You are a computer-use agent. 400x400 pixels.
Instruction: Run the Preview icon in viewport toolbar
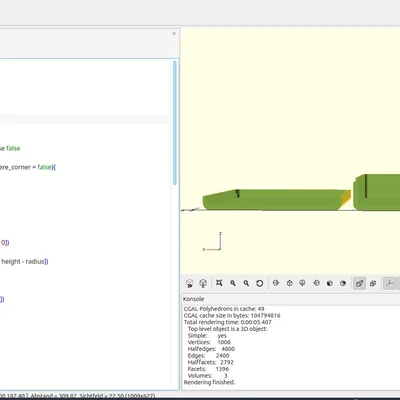pyautogui.click(x=190, y=283)
